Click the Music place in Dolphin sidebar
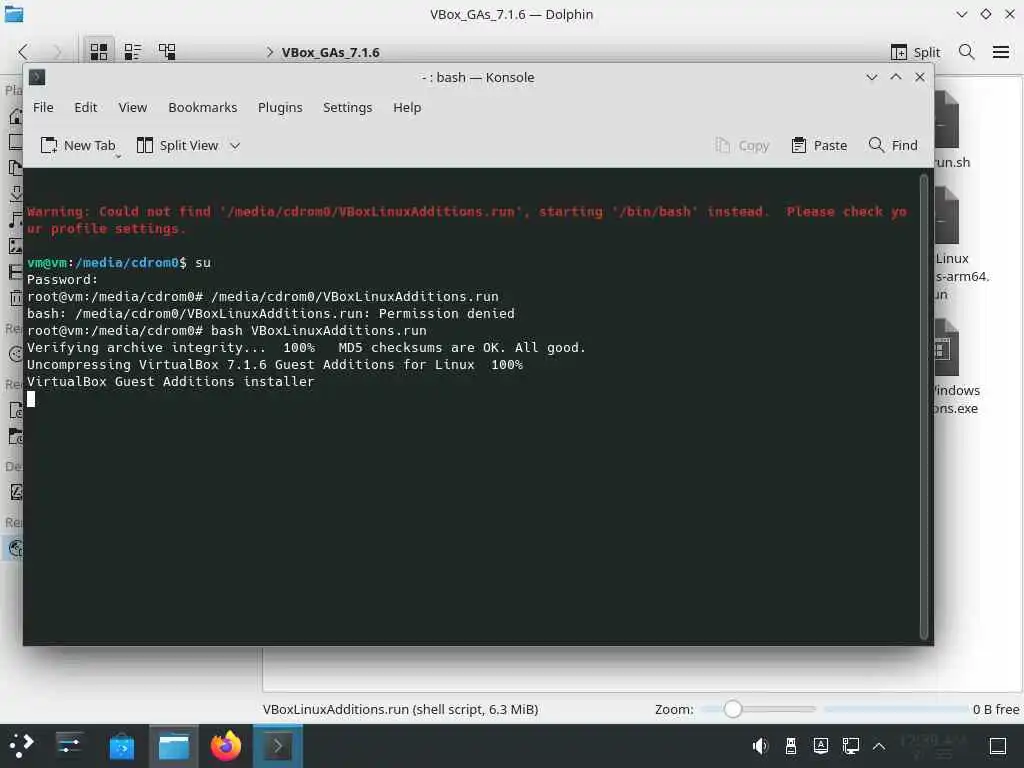Image resolution: width=1024 pixels, height=768 pixels. click(16, 220)
